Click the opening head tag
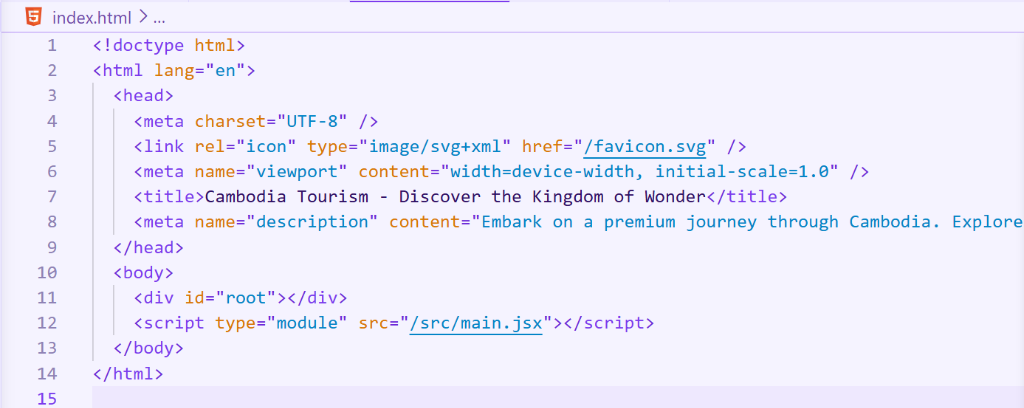This screenshot has height=408, width=1024. pyautogui.click(x=144, y=96)
